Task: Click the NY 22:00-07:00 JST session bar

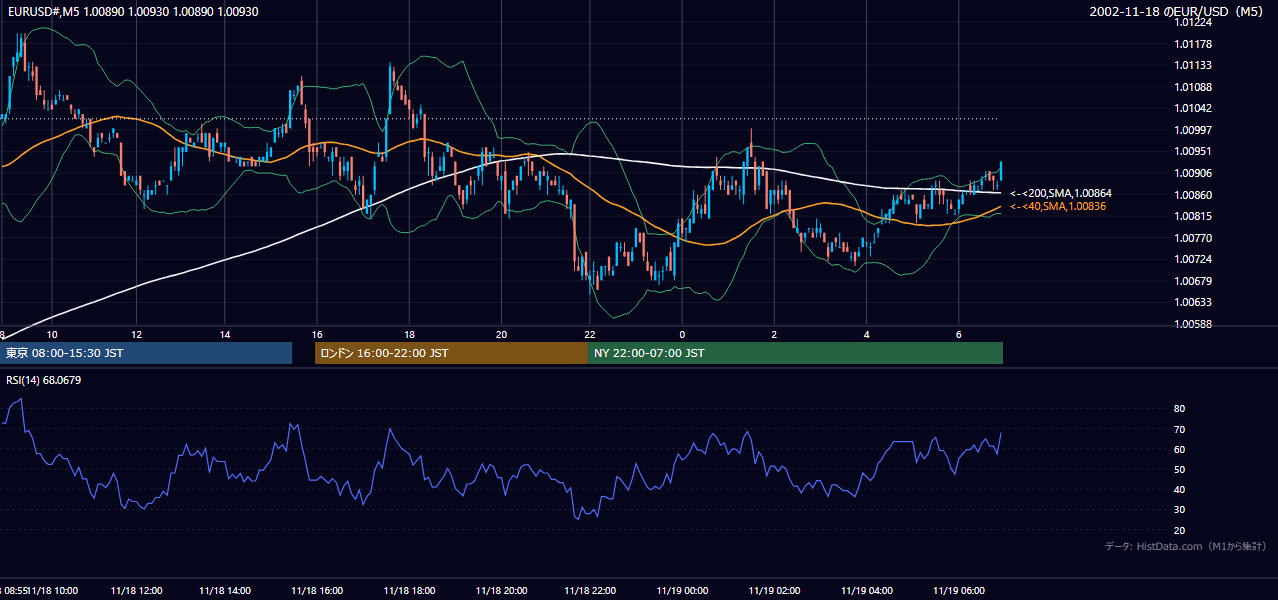Action: tap(795, 353)
